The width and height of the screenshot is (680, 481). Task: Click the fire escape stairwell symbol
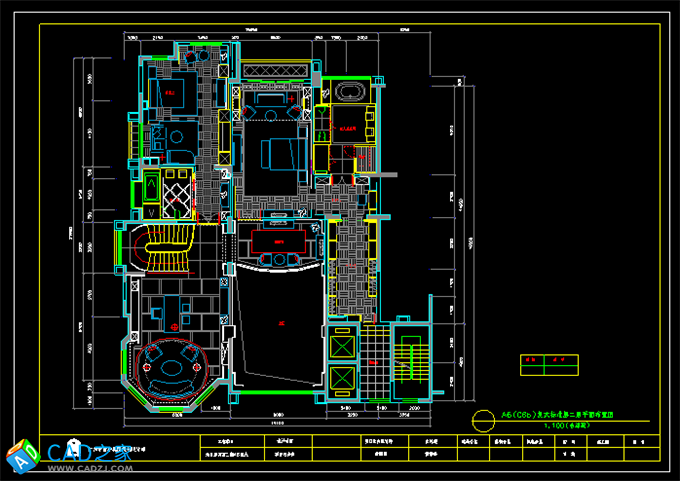tap(408, 358)
